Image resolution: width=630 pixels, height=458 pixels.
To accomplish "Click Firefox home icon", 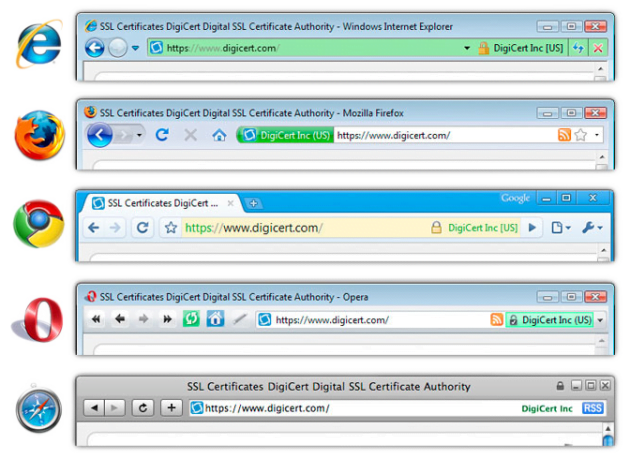I will point(219,135).
